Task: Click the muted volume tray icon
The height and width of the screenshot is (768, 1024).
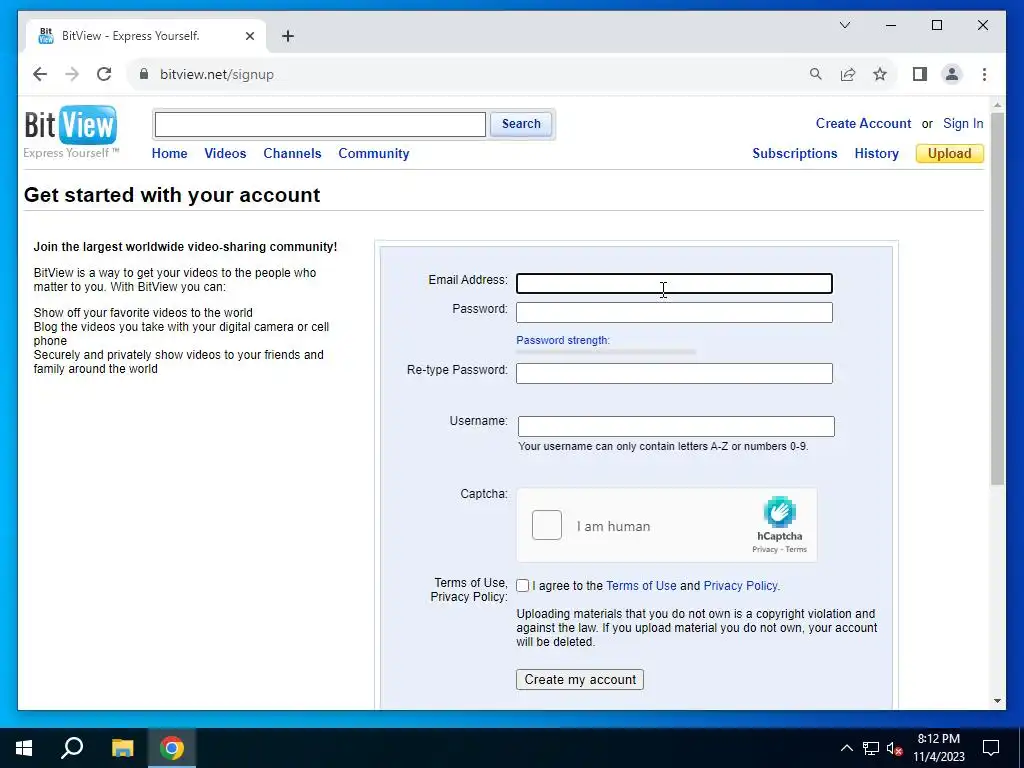Action: coord(895,748)
